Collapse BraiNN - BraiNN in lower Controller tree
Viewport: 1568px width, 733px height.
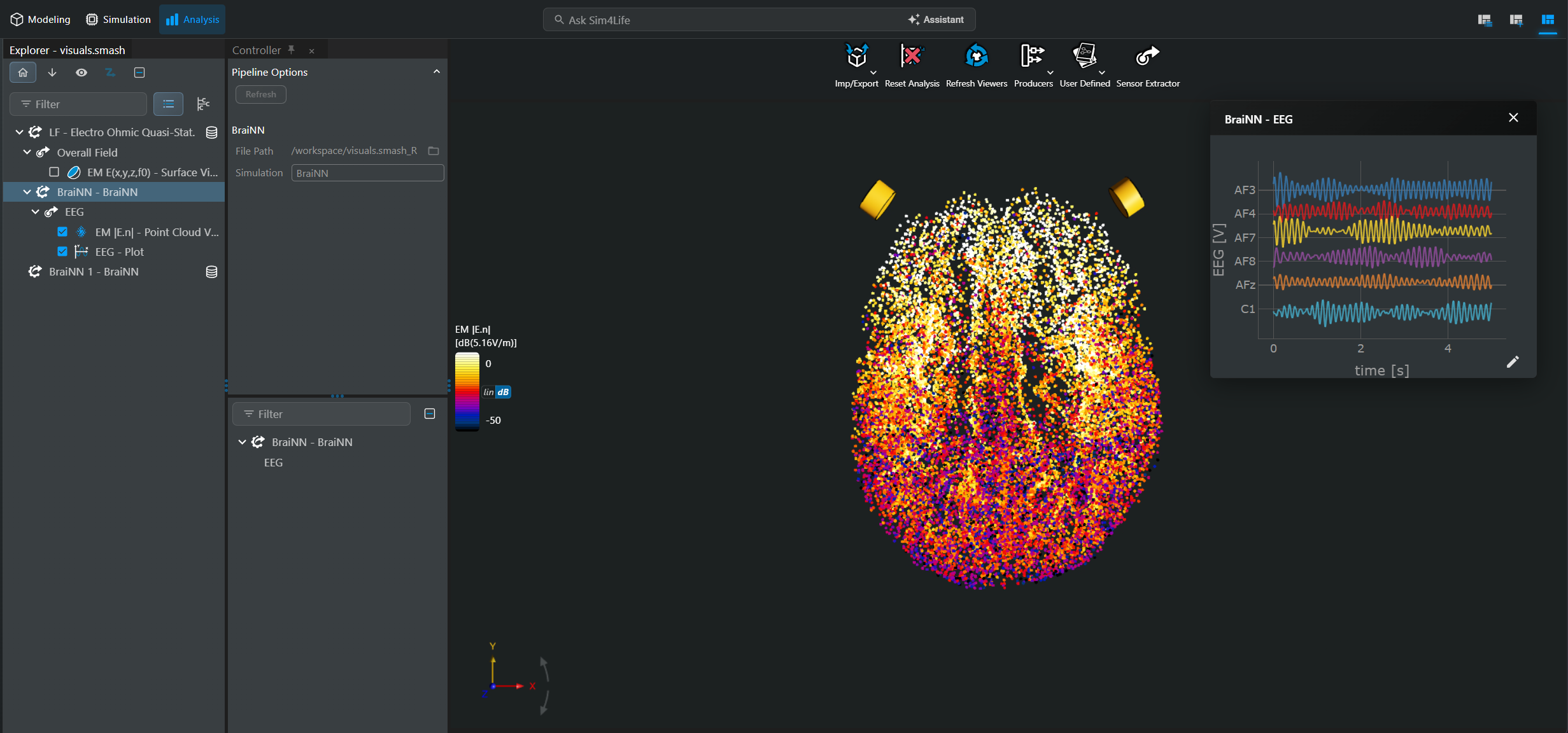[242, 442]
